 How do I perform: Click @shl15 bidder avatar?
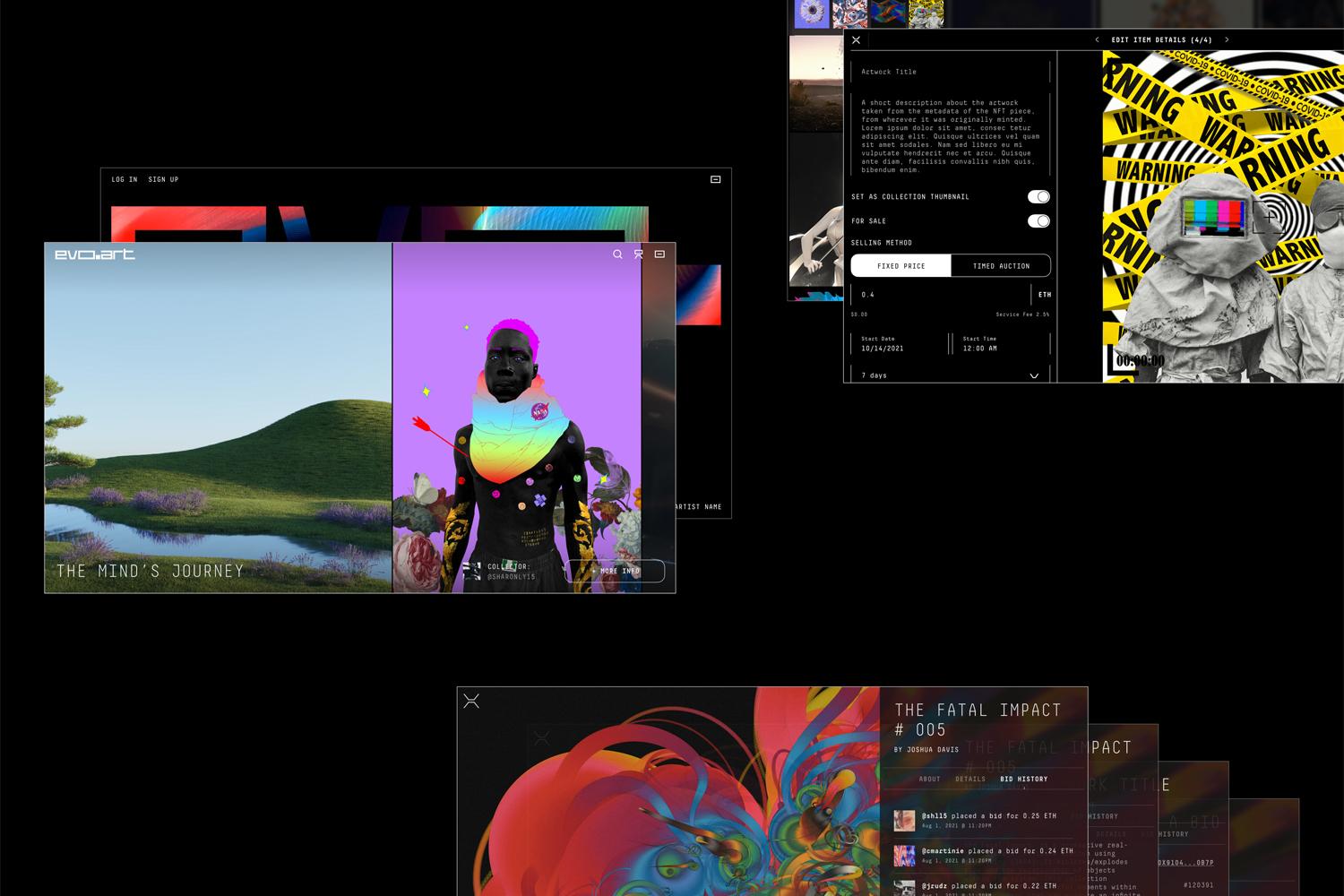pyautogui.click(x=905, y=820)
